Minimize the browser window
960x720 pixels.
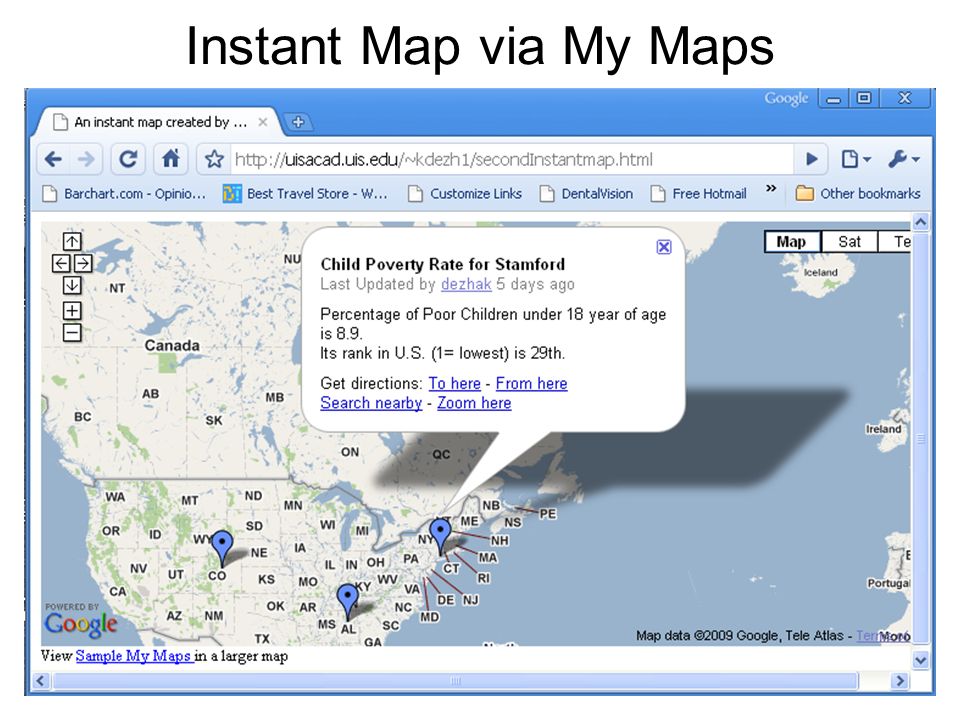coord(834,99)
